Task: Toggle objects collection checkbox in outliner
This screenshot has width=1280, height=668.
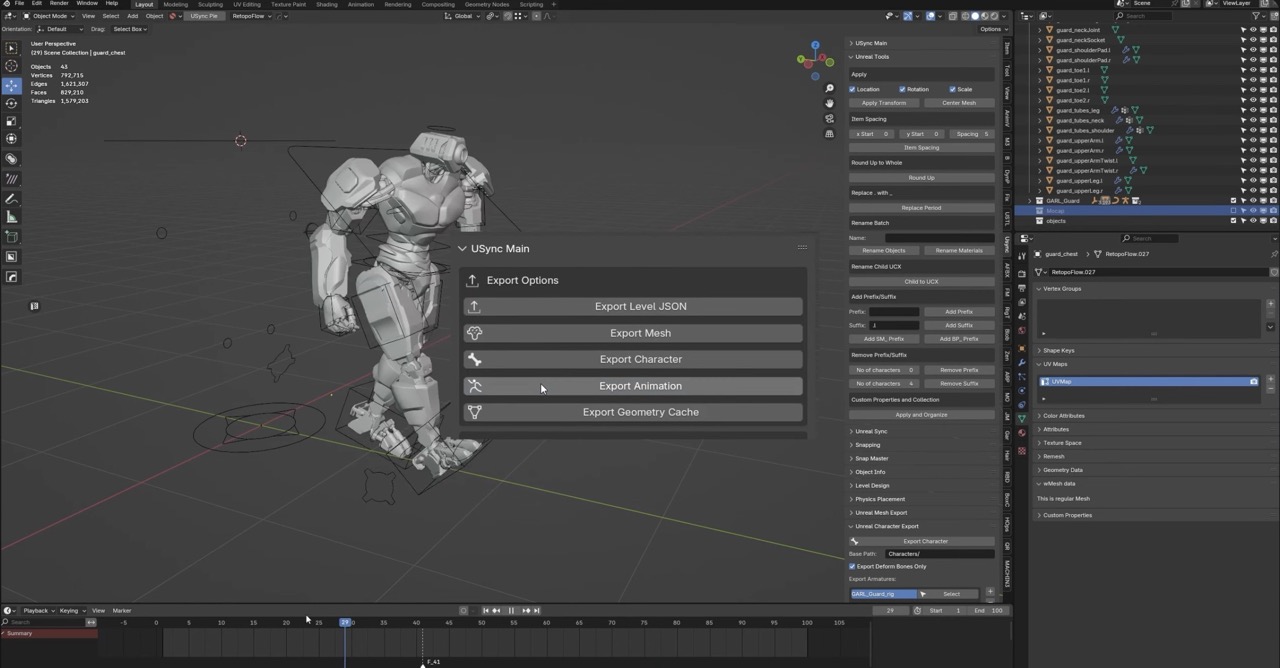Action: click(1233, 221)
